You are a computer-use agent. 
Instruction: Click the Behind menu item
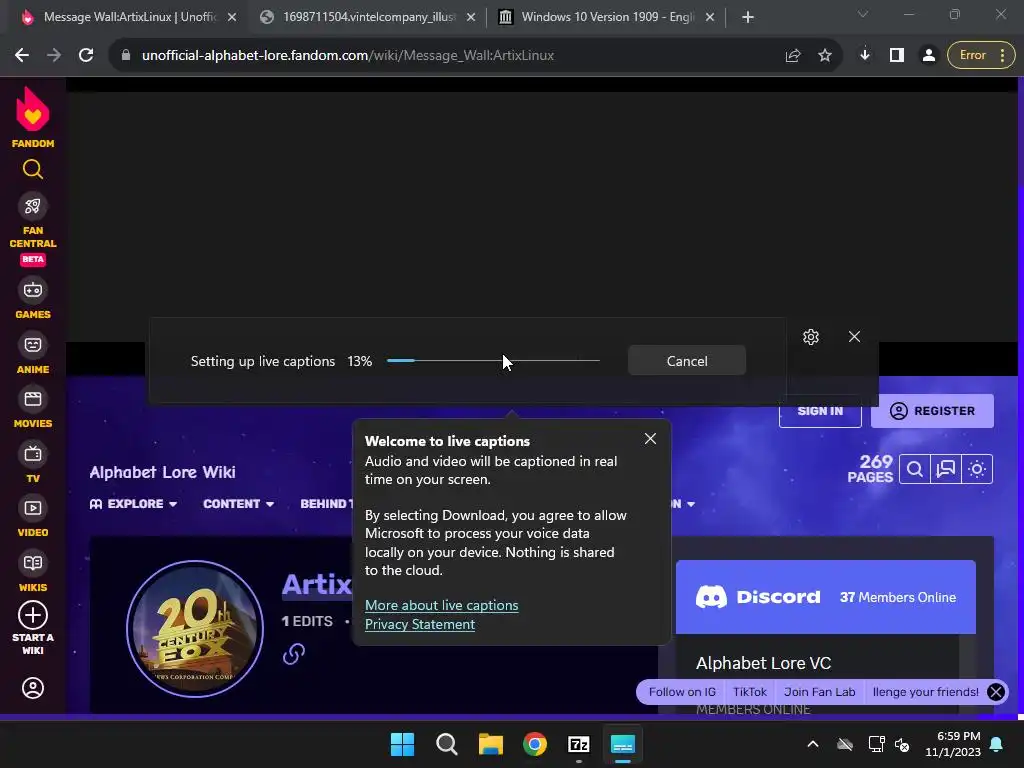[326, 504]
